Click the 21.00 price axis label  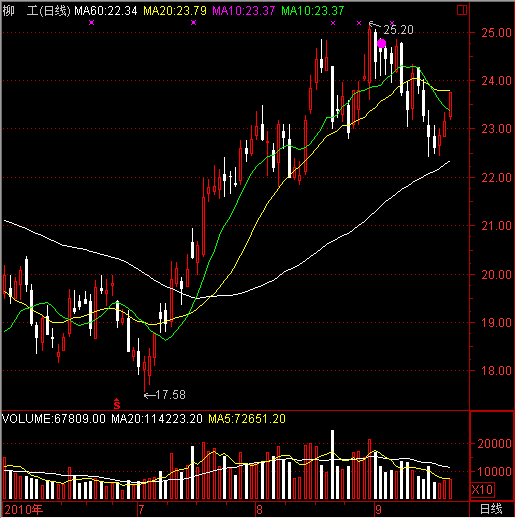(496, 226)
